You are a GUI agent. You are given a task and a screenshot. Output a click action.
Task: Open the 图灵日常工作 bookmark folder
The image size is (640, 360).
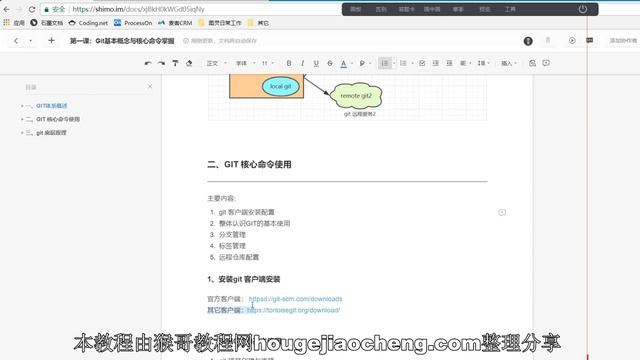click(220, 23)
